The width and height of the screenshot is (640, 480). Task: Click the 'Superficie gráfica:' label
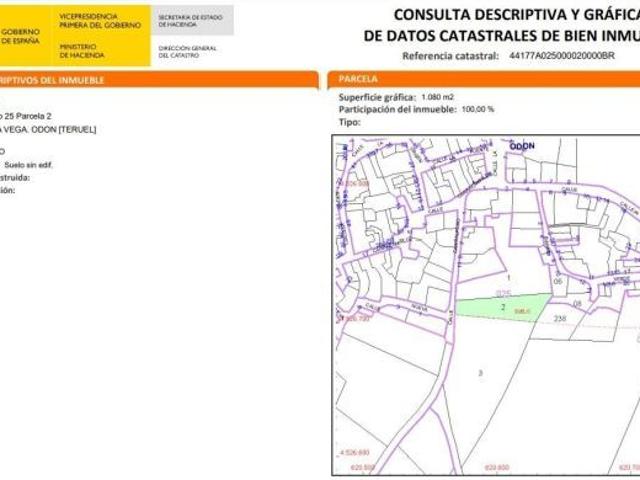377,97
